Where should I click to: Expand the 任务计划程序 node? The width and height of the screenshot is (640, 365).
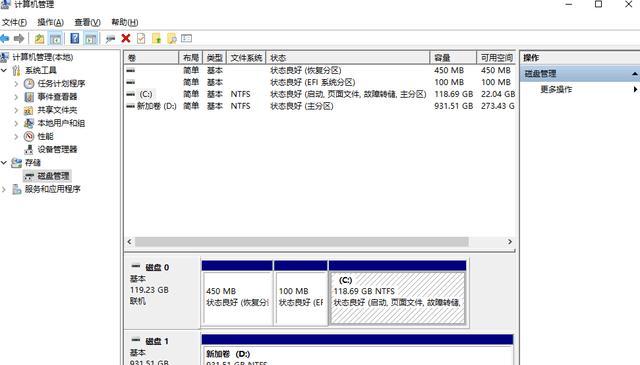pos(16,84)
